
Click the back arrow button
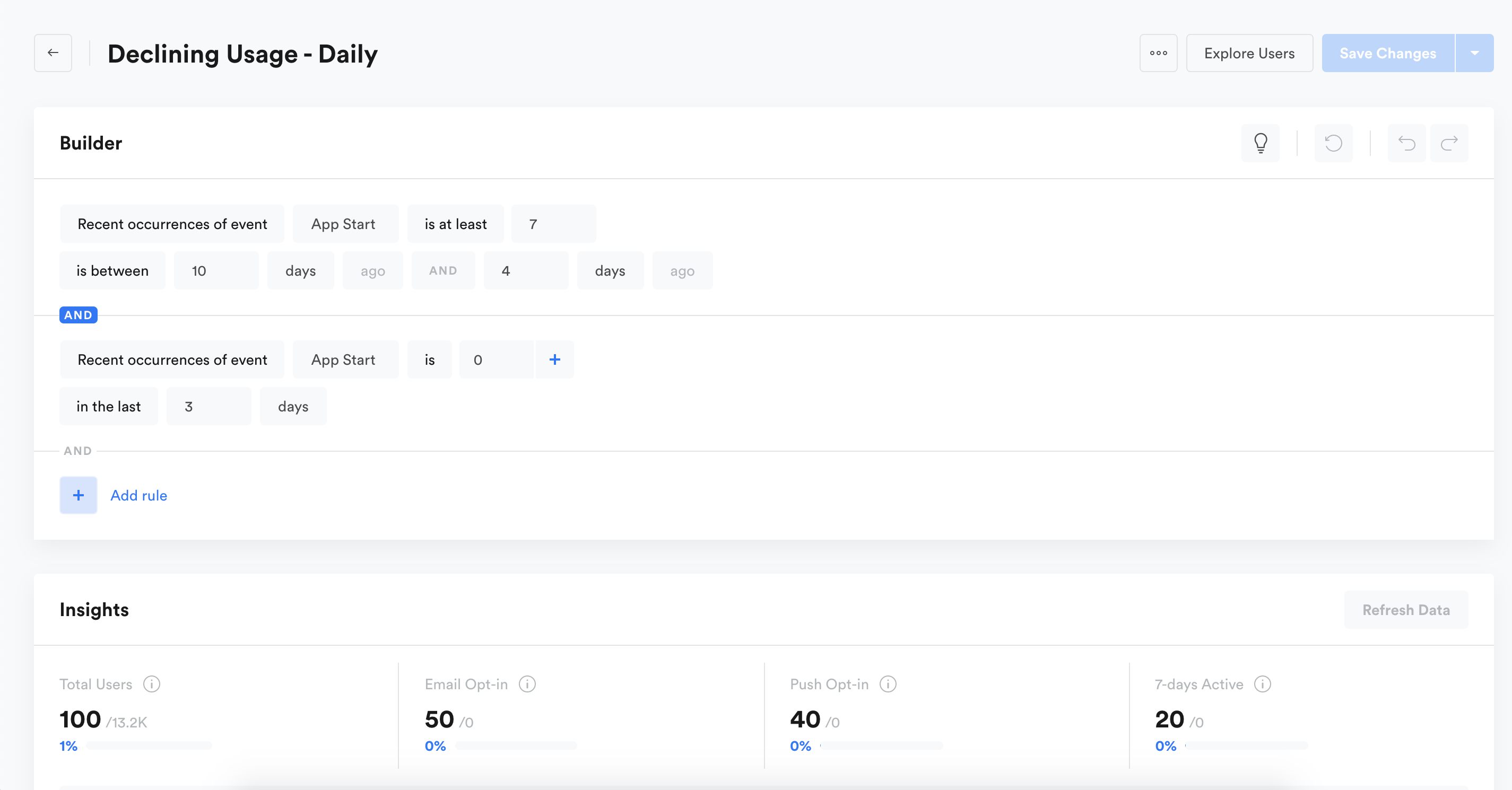[53, 53]
